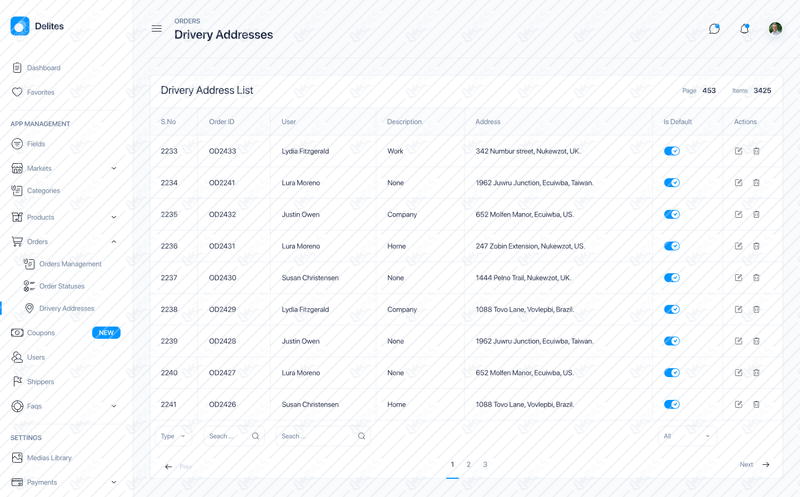Open Dashboard in the sidebar
Image resolution: width=800 pixels, height=497 pixels.
point(36,68)
